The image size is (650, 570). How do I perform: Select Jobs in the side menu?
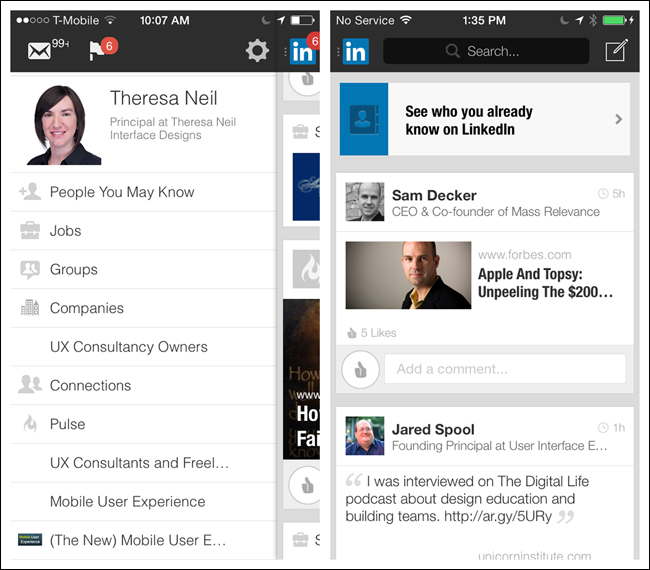[x=143, y=231]
